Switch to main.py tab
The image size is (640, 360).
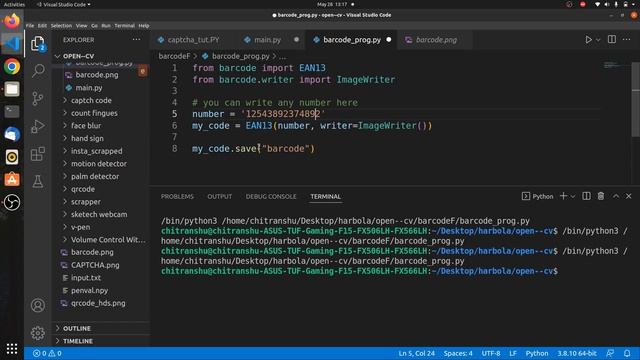click(x=268, y=40)
